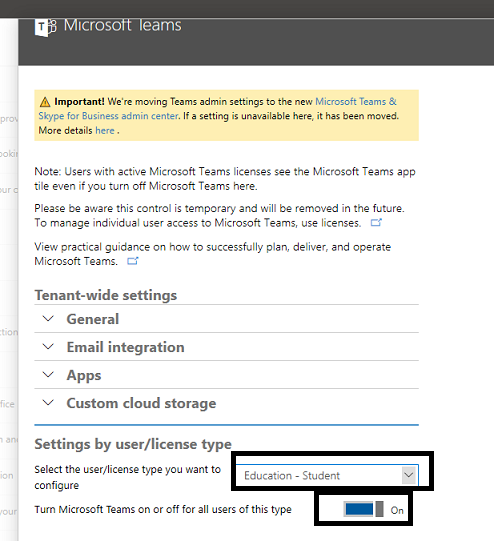Open external link icon after 'Microsoft Teams.'

133,261
